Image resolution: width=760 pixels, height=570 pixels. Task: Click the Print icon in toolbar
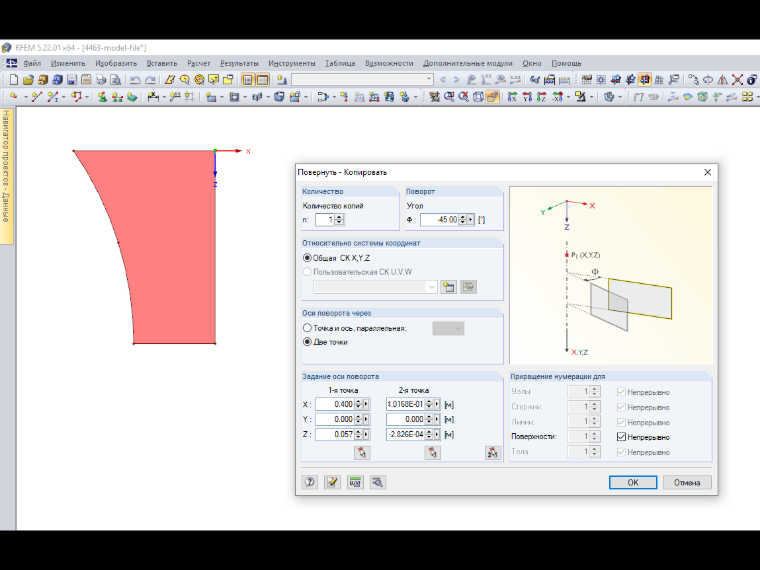point(101,79)
